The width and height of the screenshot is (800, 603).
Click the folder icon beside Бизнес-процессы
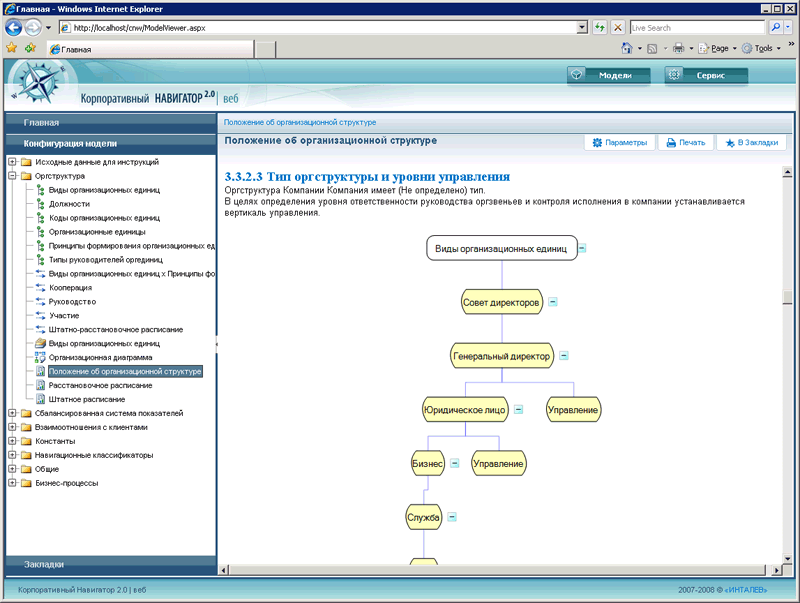(26, 483)
